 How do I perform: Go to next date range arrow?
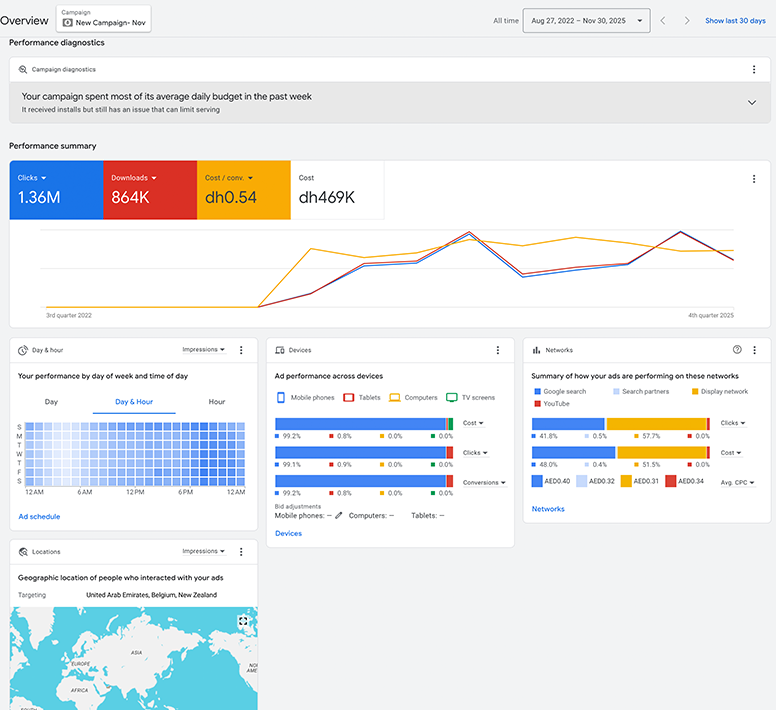[x=686, y=21]
